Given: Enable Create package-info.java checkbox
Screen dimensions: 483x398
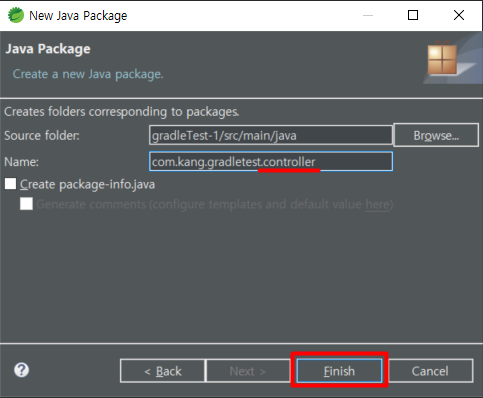Looking at the screenshot, I should click(10, 184).
